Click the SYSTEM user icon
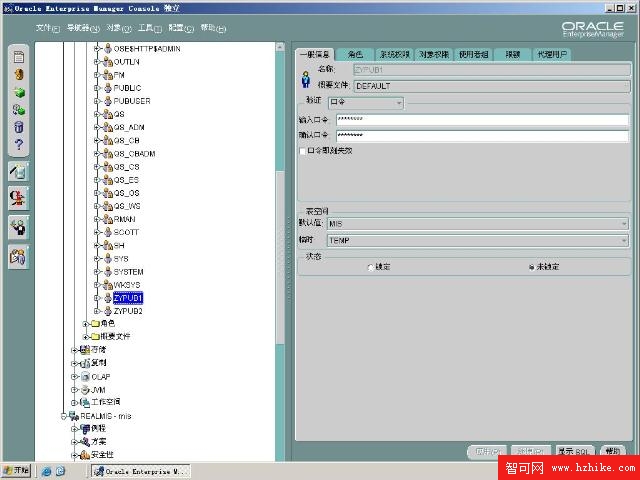This screenshot has width=640, height=480. tap(108, 272)
